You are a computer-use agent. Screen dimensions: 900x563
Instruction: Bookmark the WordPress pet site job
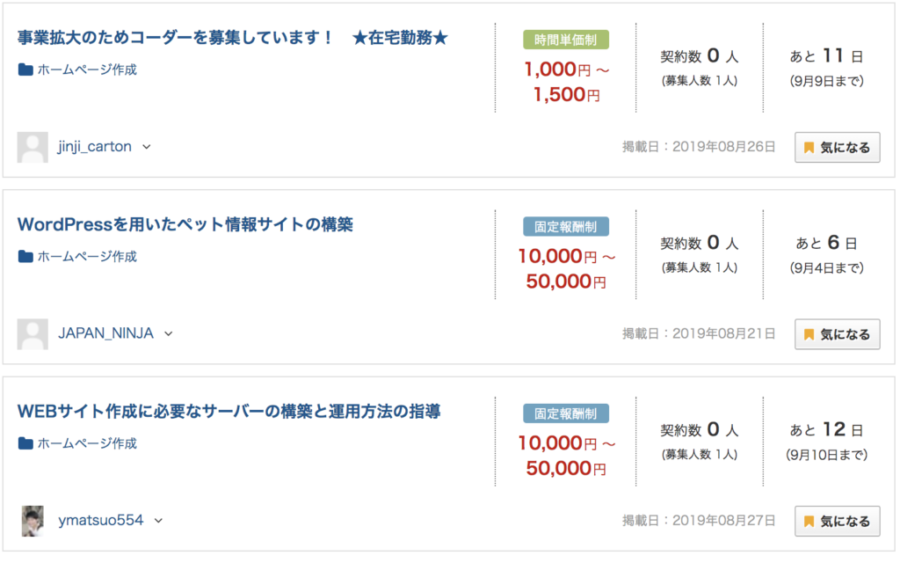click(x=837, y=334)
